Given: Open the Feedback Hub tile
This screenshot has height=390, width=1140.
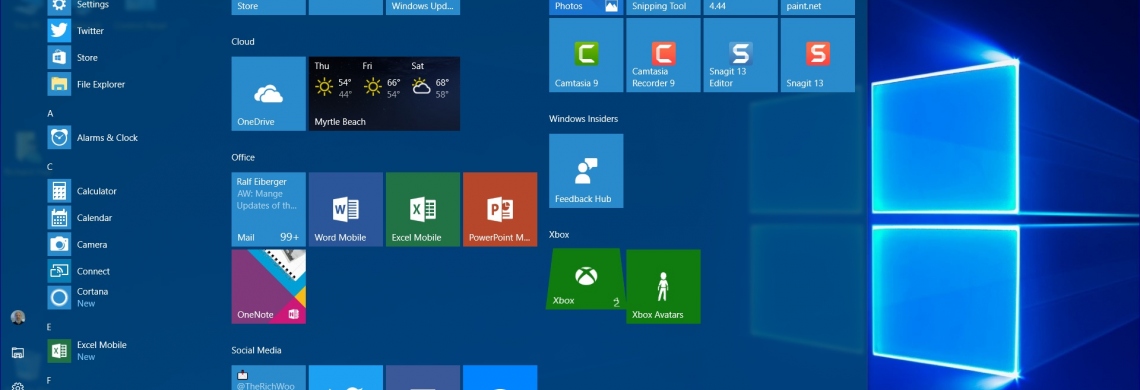Looking at the screenshot, I should pyautogui.click(x=586, y=171).
